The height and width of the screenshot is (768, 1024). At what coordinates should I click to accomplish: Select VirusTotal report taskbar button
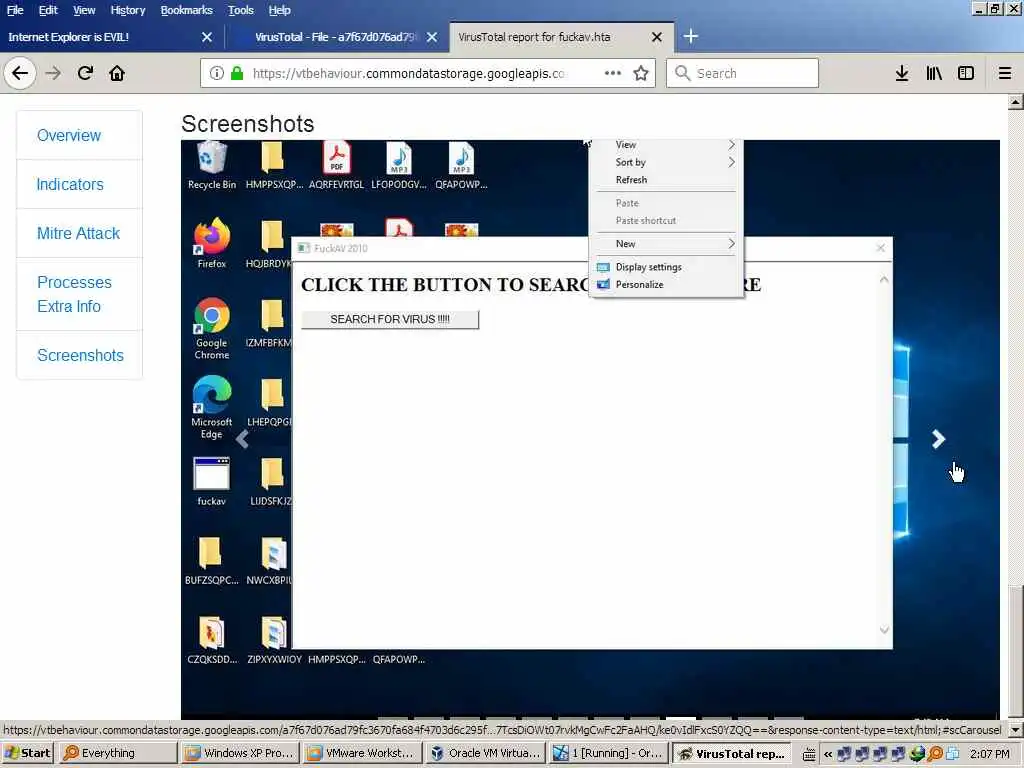[x=731, y=753]
